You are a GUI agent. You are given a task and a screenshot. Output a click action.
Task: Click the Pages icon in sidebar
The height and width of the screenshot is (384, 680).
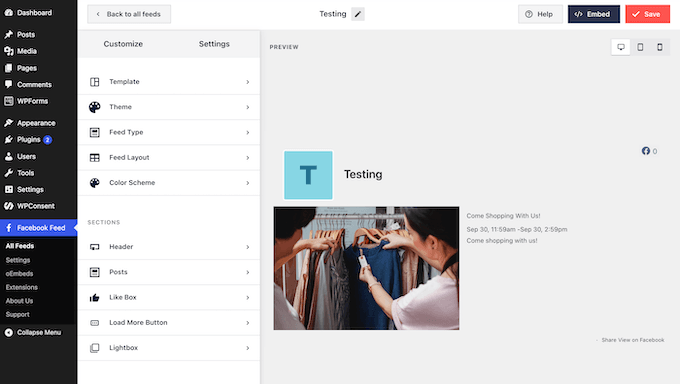click(9, 68)
